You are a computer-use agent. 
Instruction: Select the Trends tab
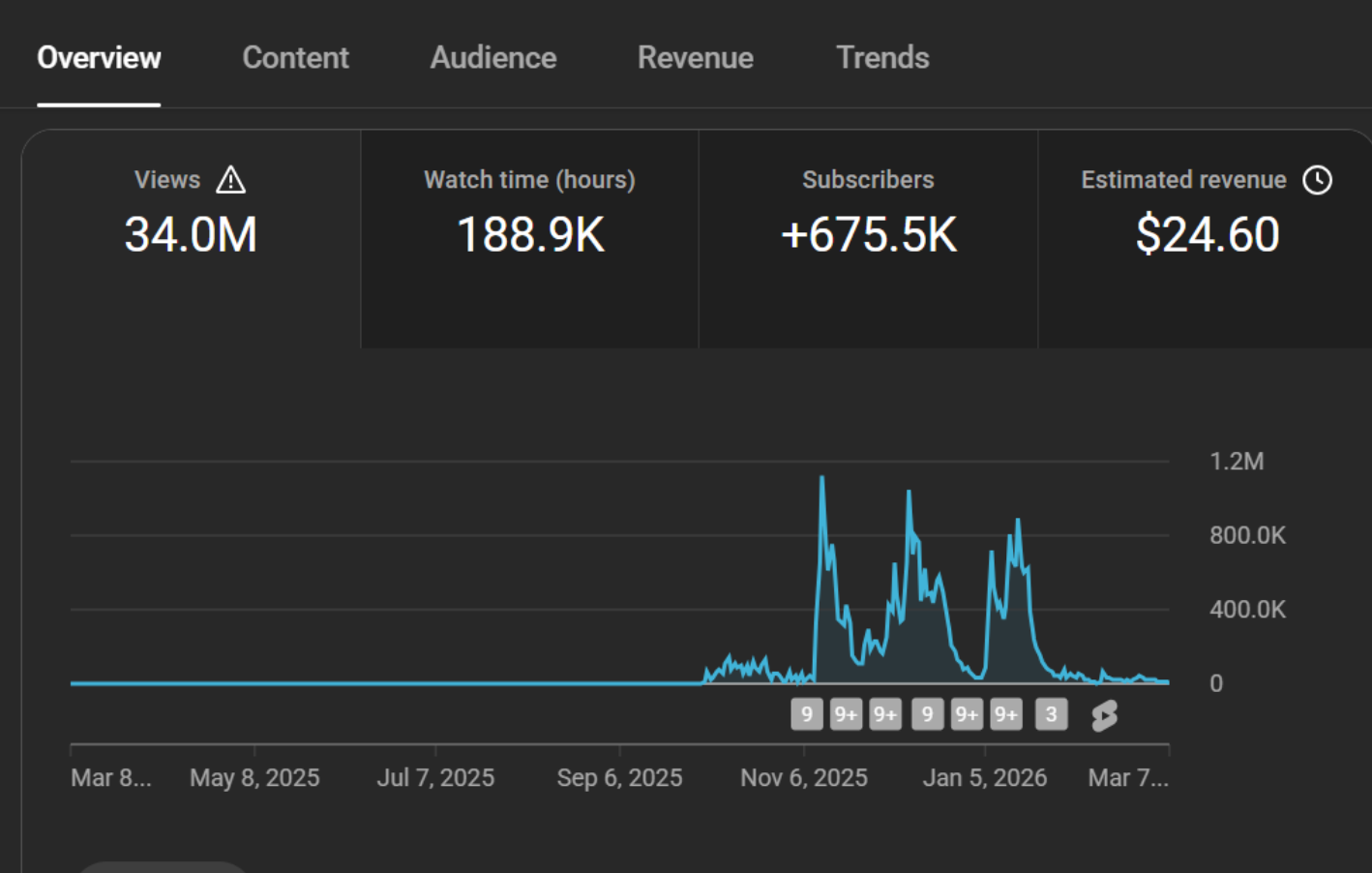pyautogui.click(x=881, y=58)
